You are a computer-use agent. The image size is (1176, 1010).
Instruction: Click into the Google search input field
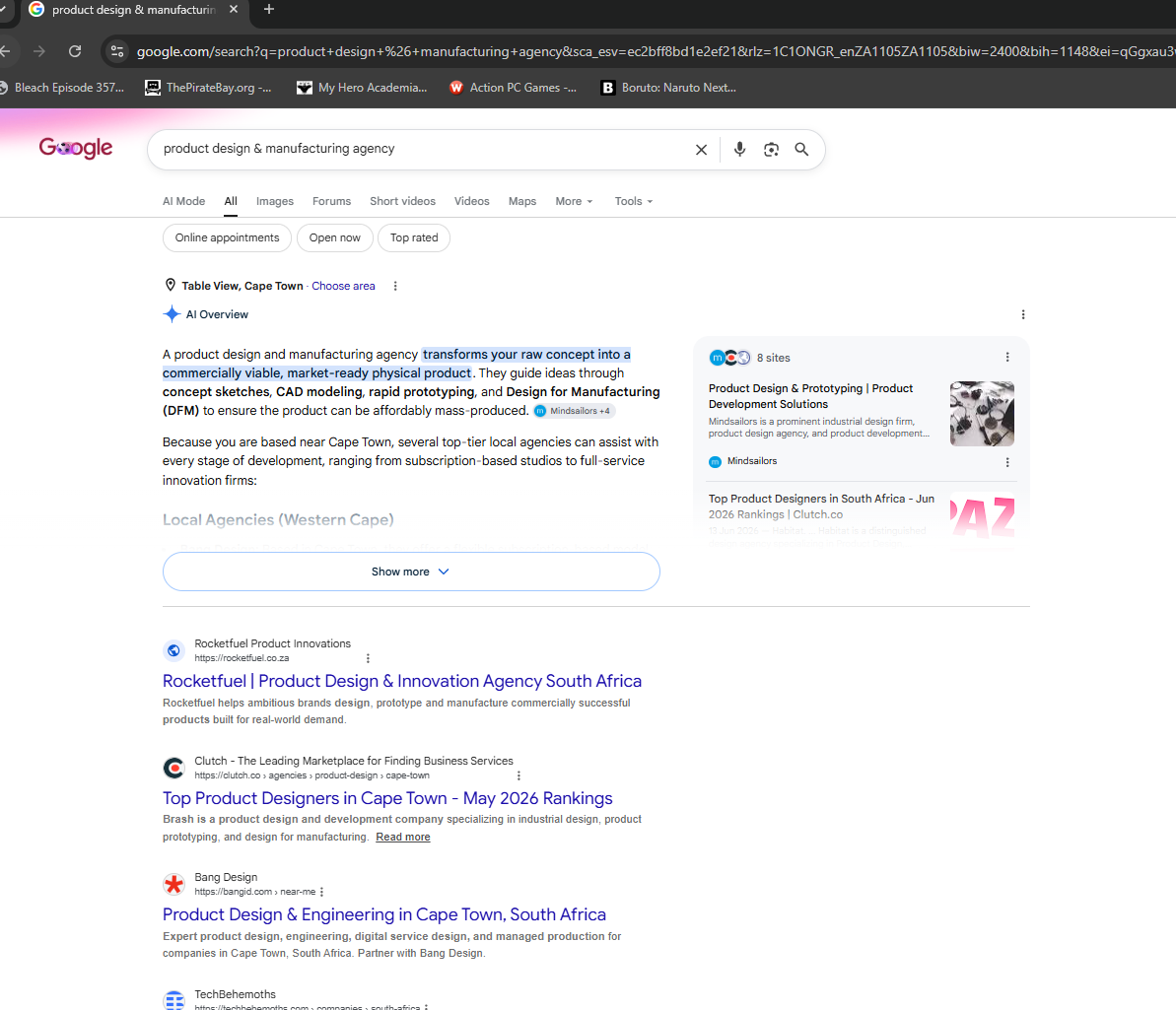(x=424, y=149)
